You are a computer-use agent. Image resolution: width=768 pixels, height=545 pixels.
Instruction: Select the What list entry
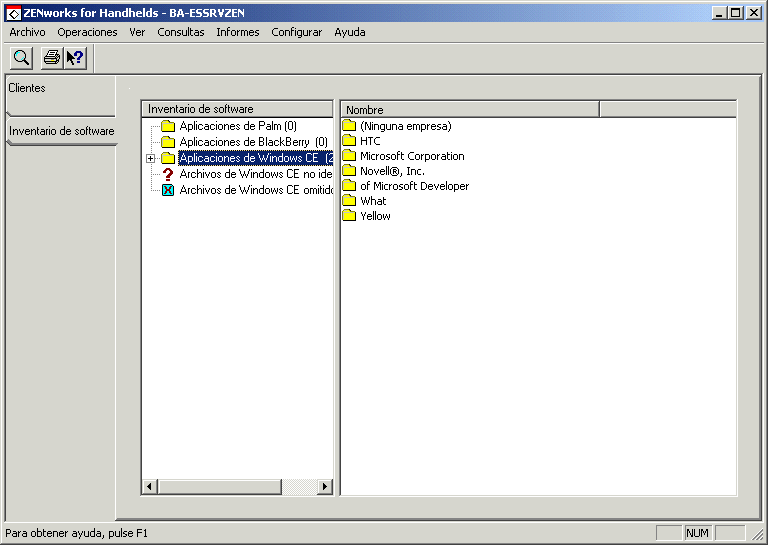tap(373, 201)
